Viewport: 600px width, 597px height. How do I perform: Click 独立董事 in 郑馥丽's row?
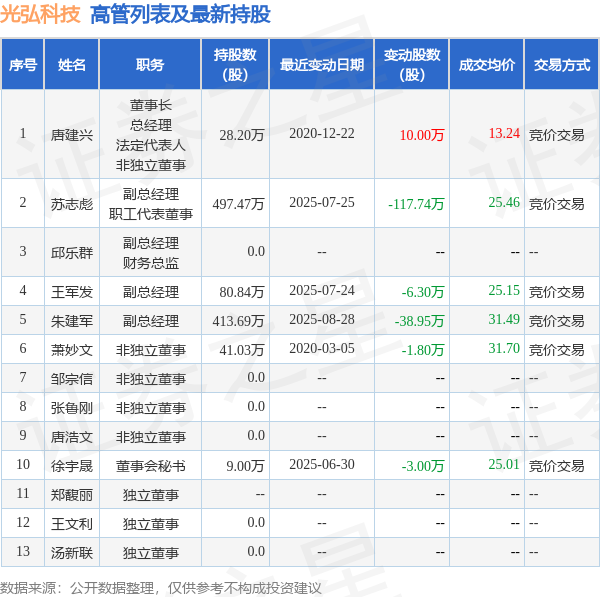click(150, 495)
